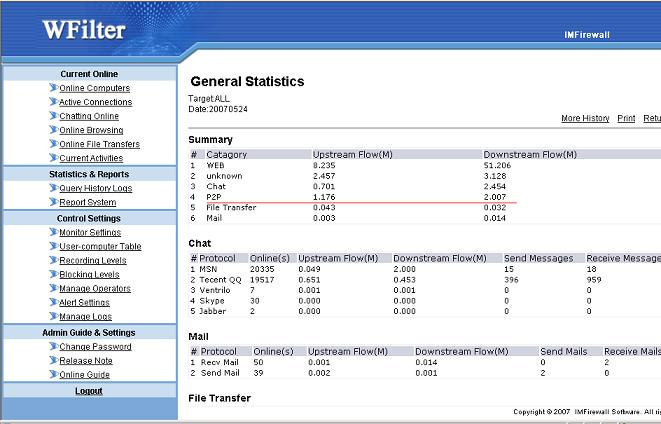The height and width of the screenshot is (424, 661).
Task: Click Change Password link
Action: (95, 346)
